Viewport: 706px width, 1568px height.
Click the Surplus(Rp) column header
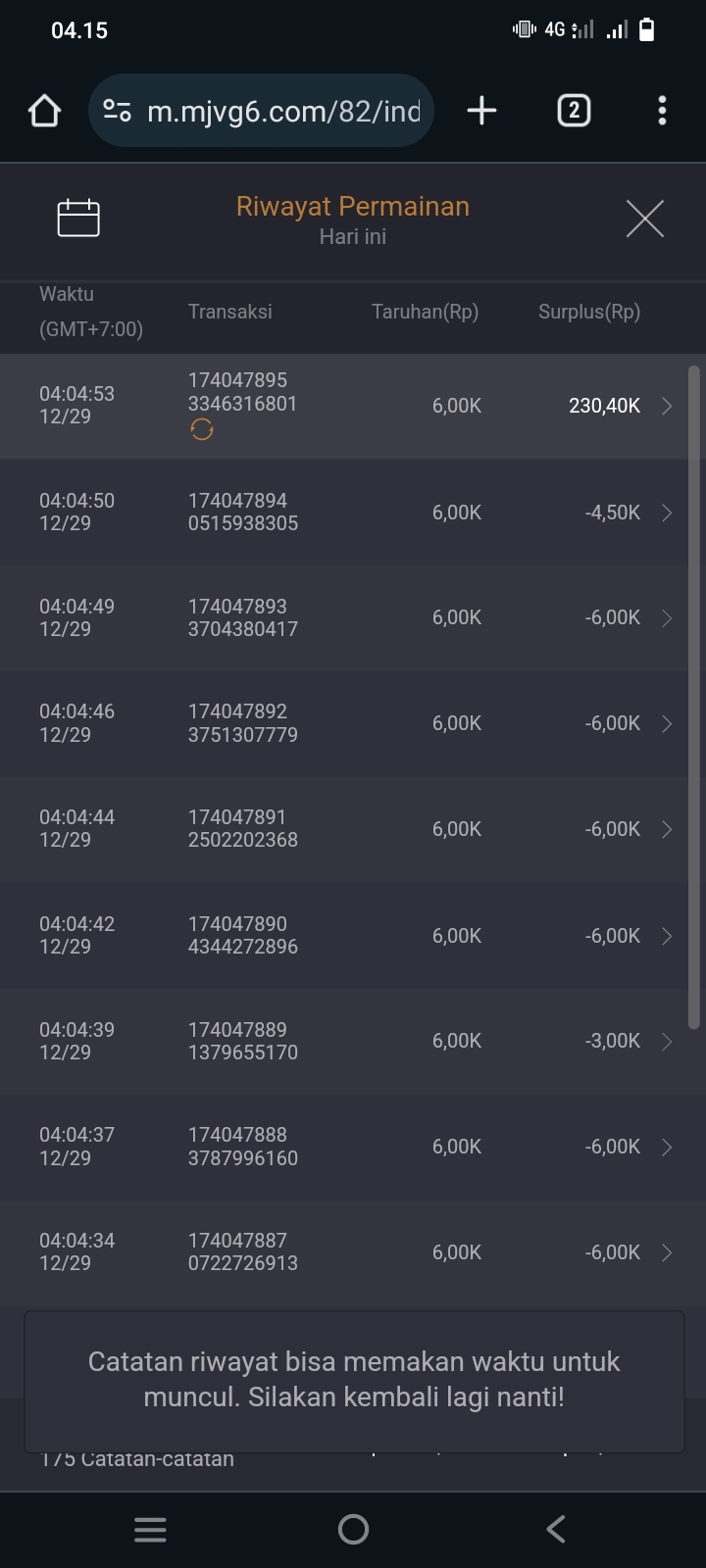click(588, 312)
